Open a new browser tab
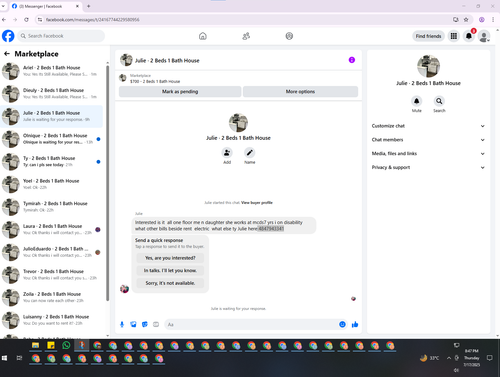 pyautogui.click(x=88, y=6)
